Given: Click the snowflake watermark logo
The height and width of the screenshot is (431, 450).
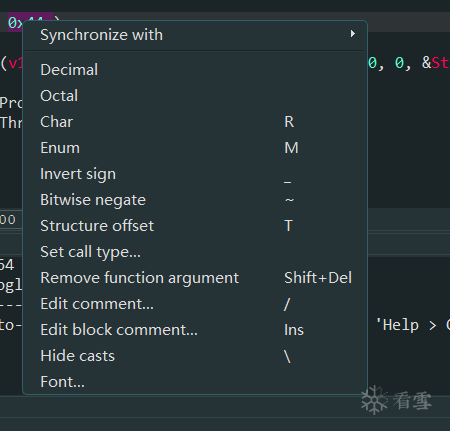Looking at the screenshot, I should click(375, 400).
